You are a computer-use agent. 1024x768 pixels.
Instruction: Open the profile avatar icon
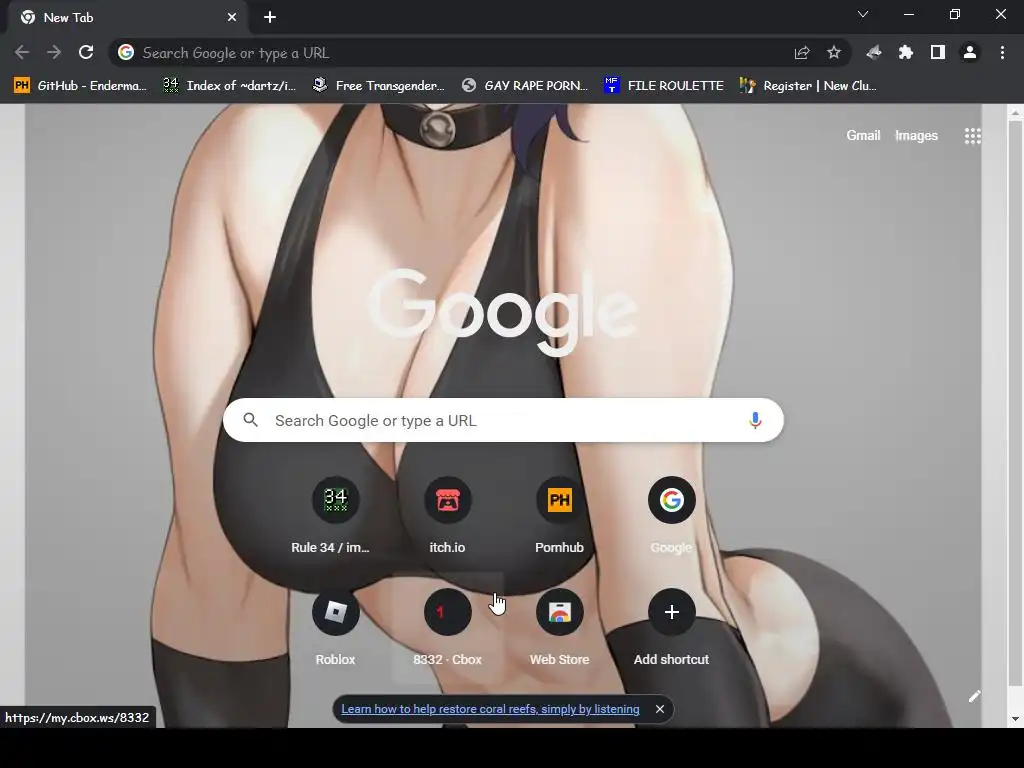click(970, 52)
